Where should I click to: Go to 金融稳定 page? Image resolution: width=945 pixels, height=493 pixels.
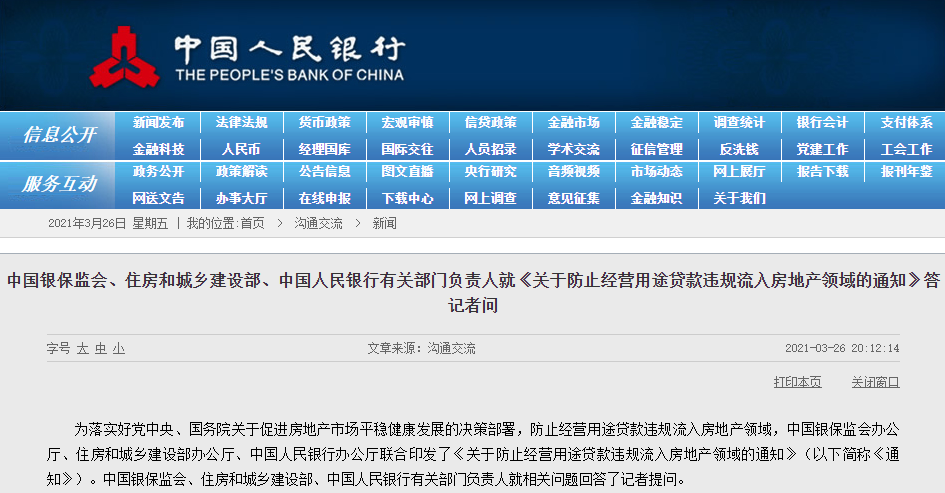[657, 122]
